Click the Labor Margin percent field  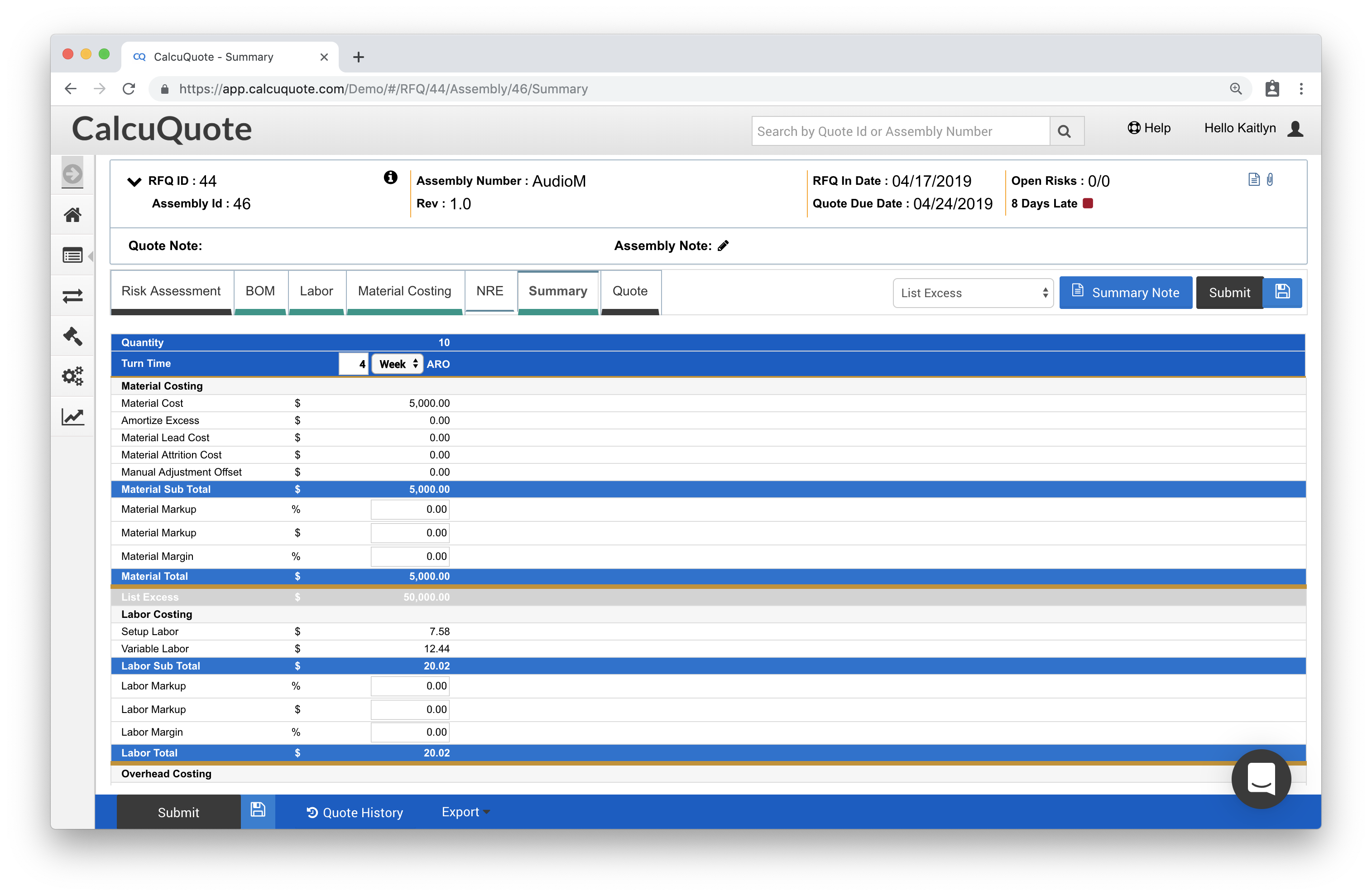[x=410, y=732]
